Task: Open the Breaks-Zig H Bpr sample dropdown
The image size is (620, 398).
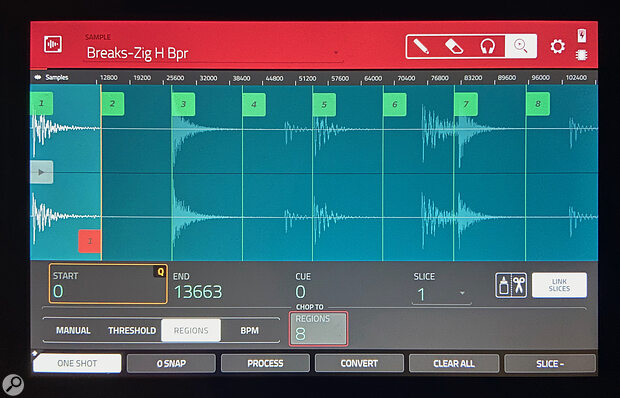Action: [x=214, y=53]
